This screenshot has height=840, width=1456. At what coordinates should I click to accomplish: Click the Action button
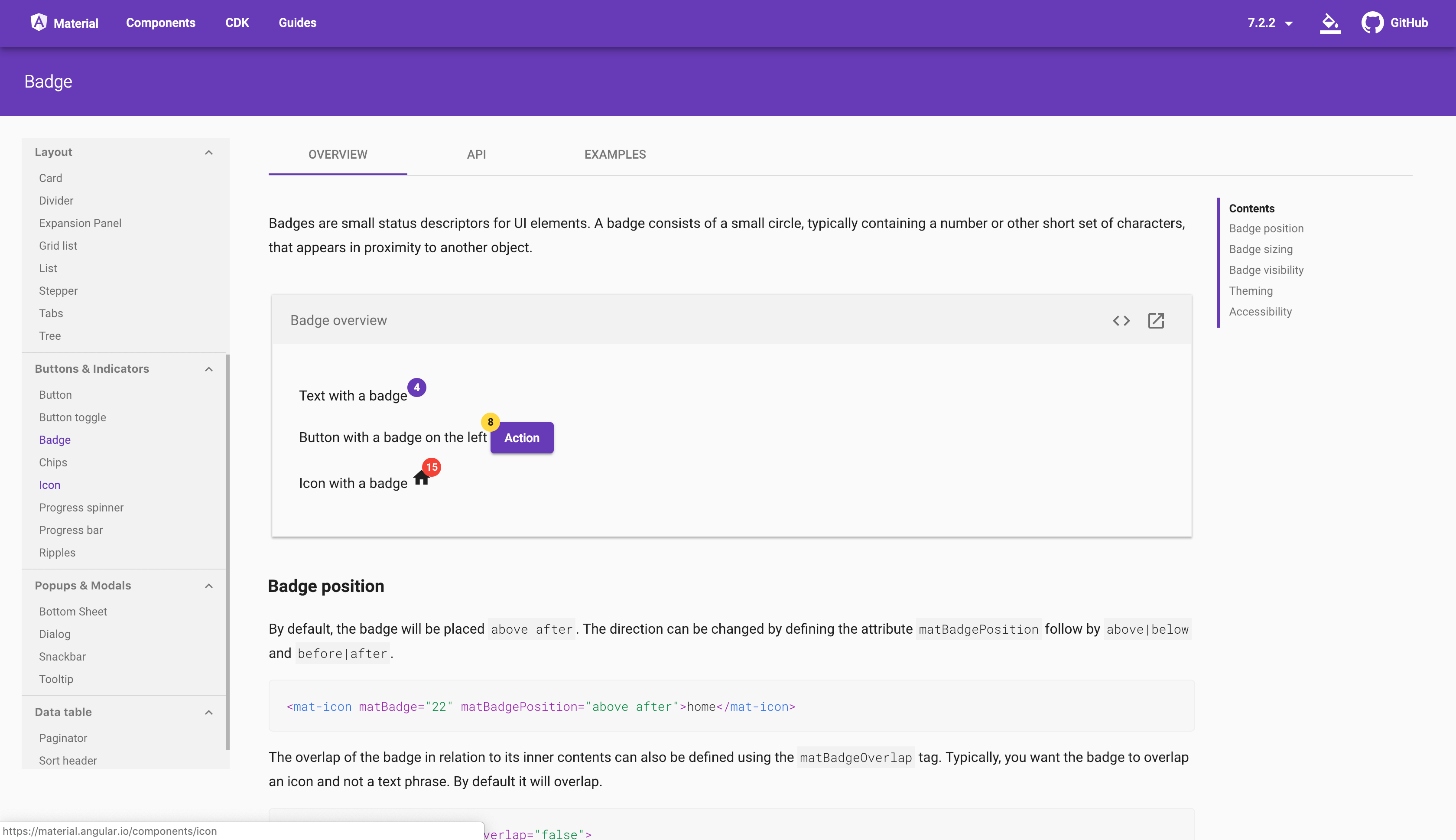click(x=521, y=437)
